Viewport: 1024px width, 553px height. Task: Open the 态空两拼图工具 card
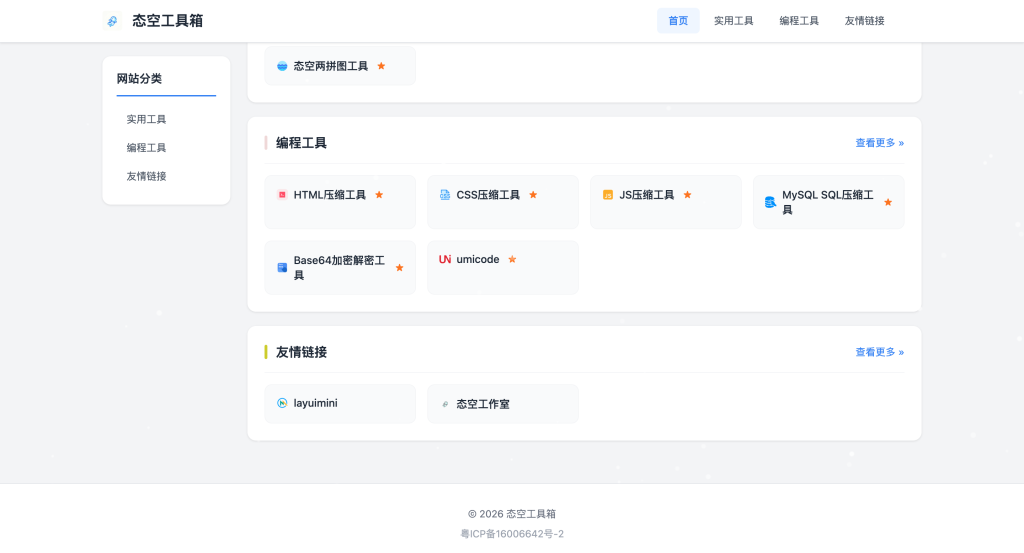click(340, 65)
